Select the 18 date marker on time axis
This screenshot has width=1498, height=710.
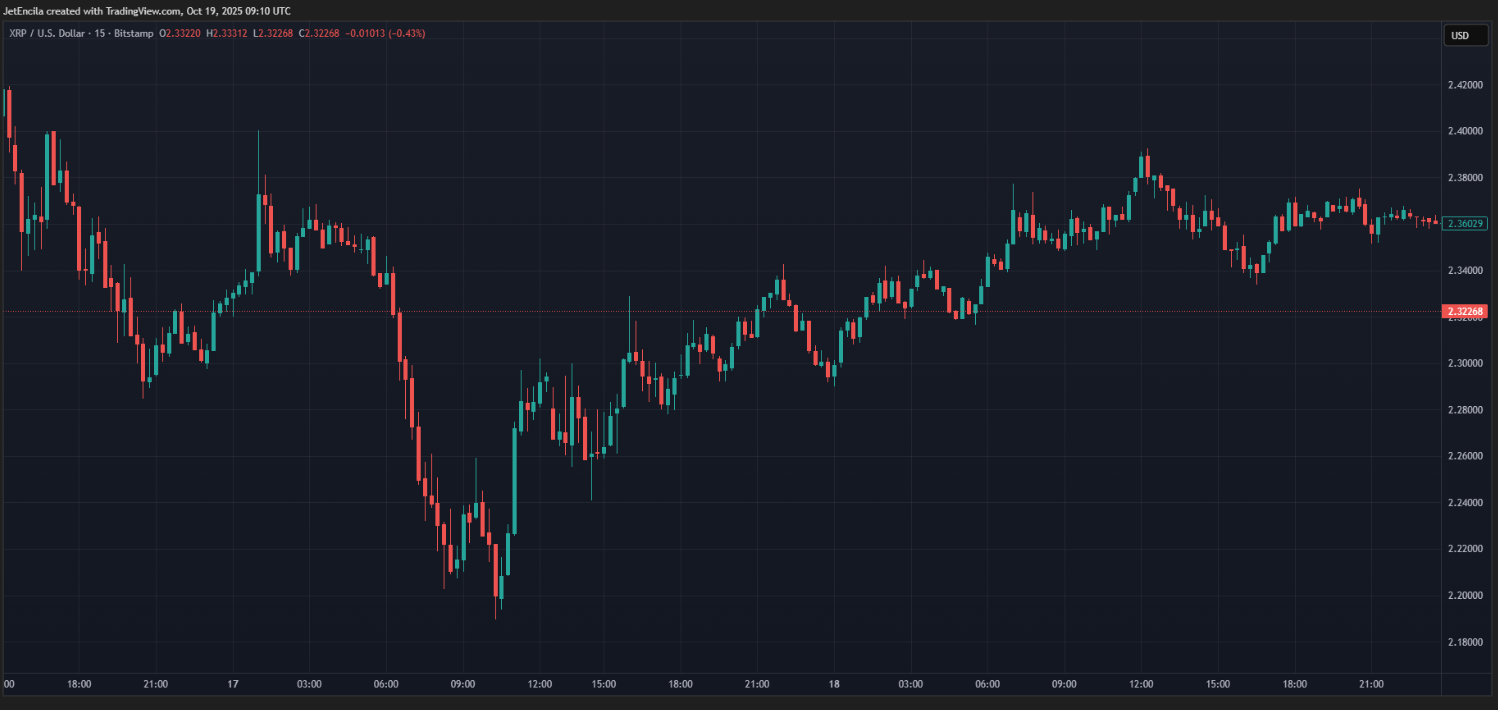tap(834, 684)
